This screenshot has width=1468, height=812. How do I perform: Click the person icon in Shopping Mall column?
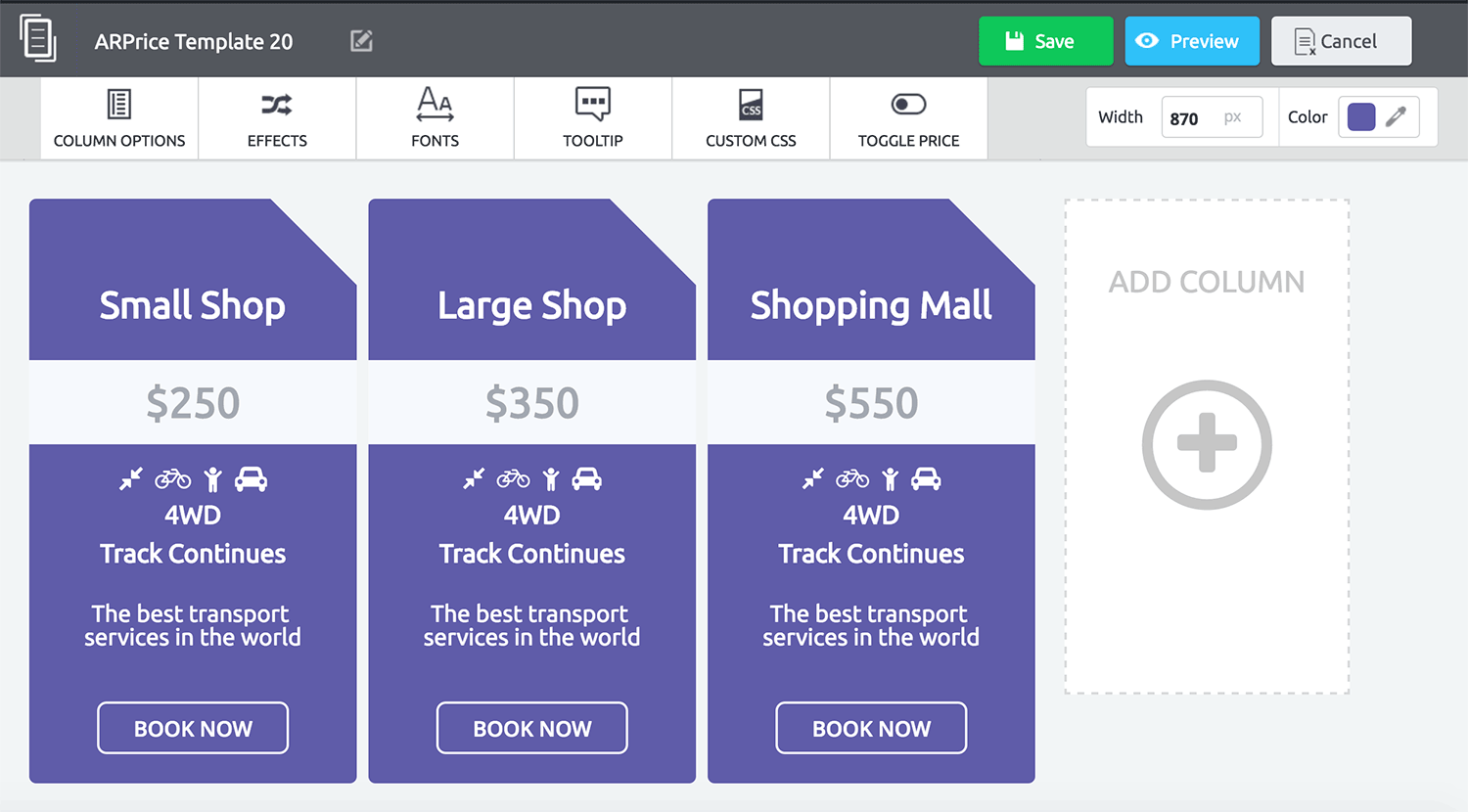(890, 478)
